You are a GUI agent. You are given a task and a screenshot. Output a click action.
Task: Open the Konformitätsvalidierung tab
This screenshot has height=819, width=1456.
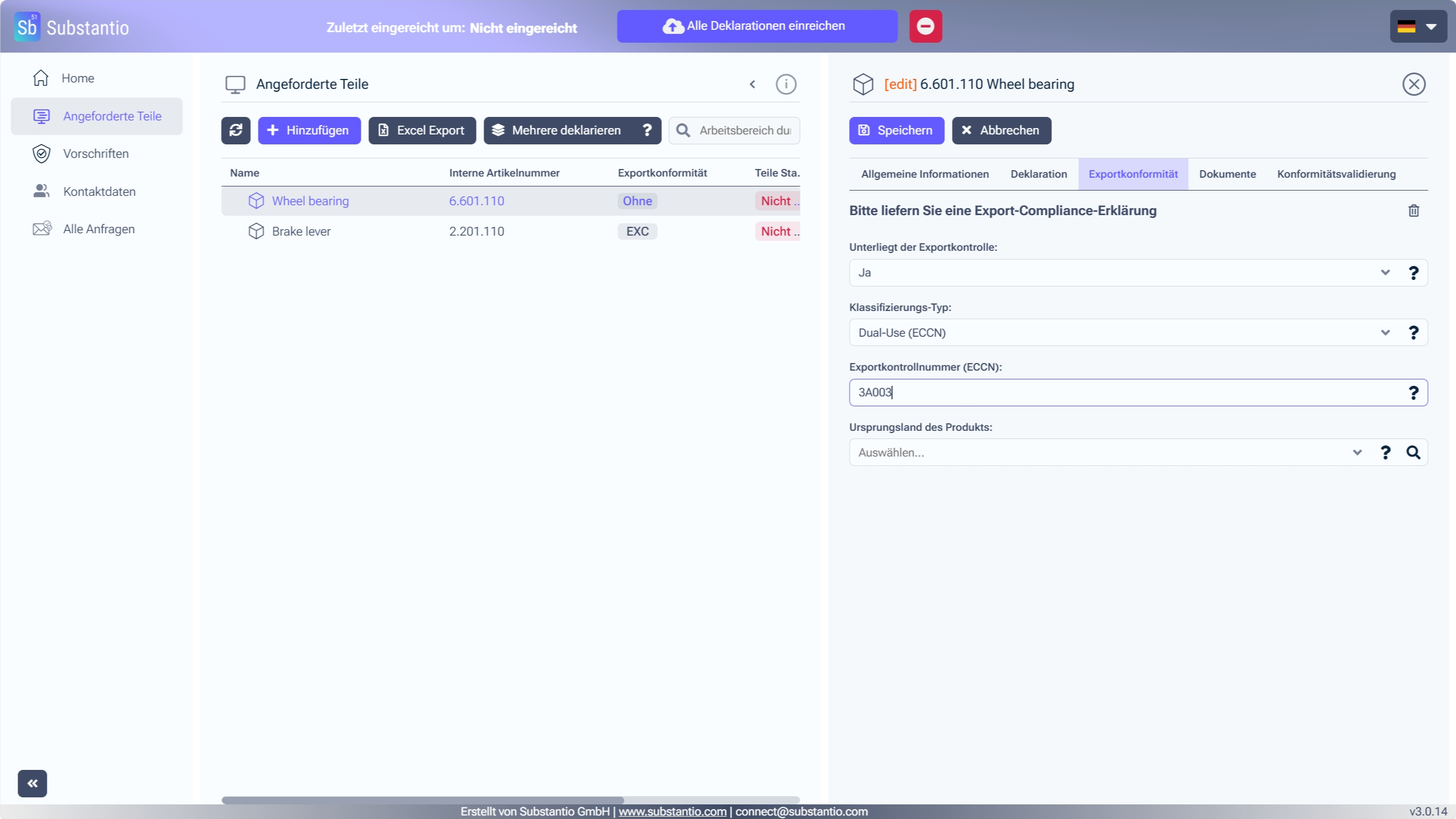[1336, 174]
